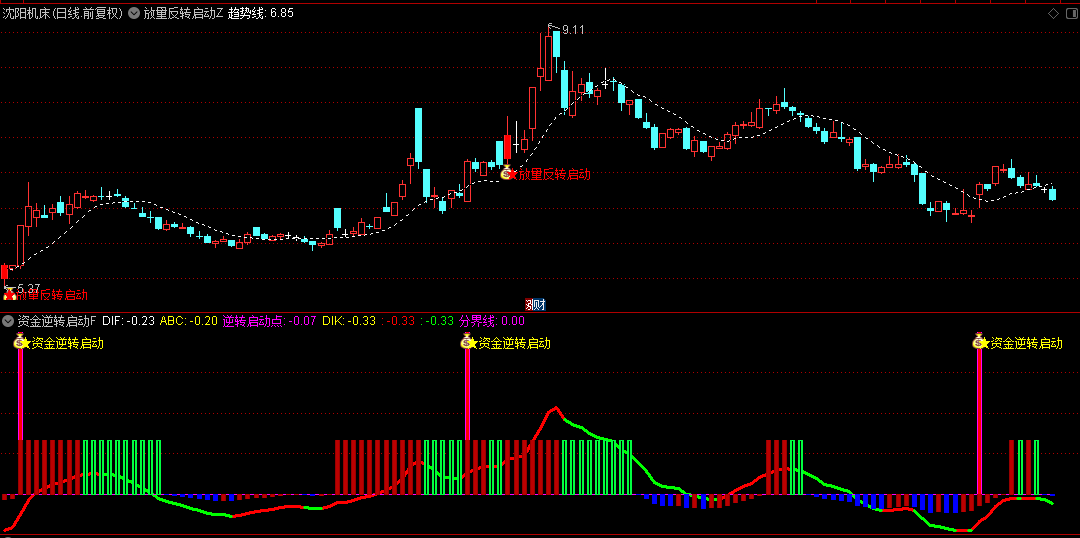Toggle the side panel icon at top right
This screenshot has width=1080, height=538.
point(1070,13)
